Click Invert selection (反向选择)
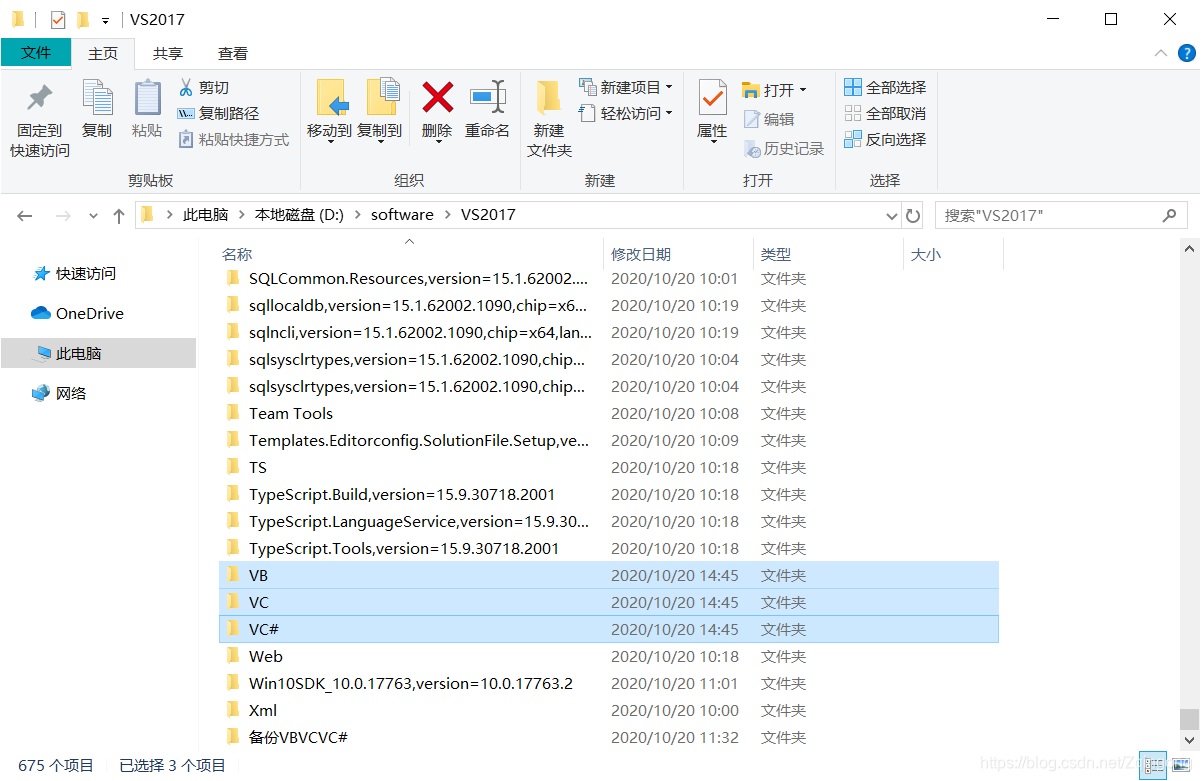The width and height of the screenshot is (1201, 781). (885, 139)
